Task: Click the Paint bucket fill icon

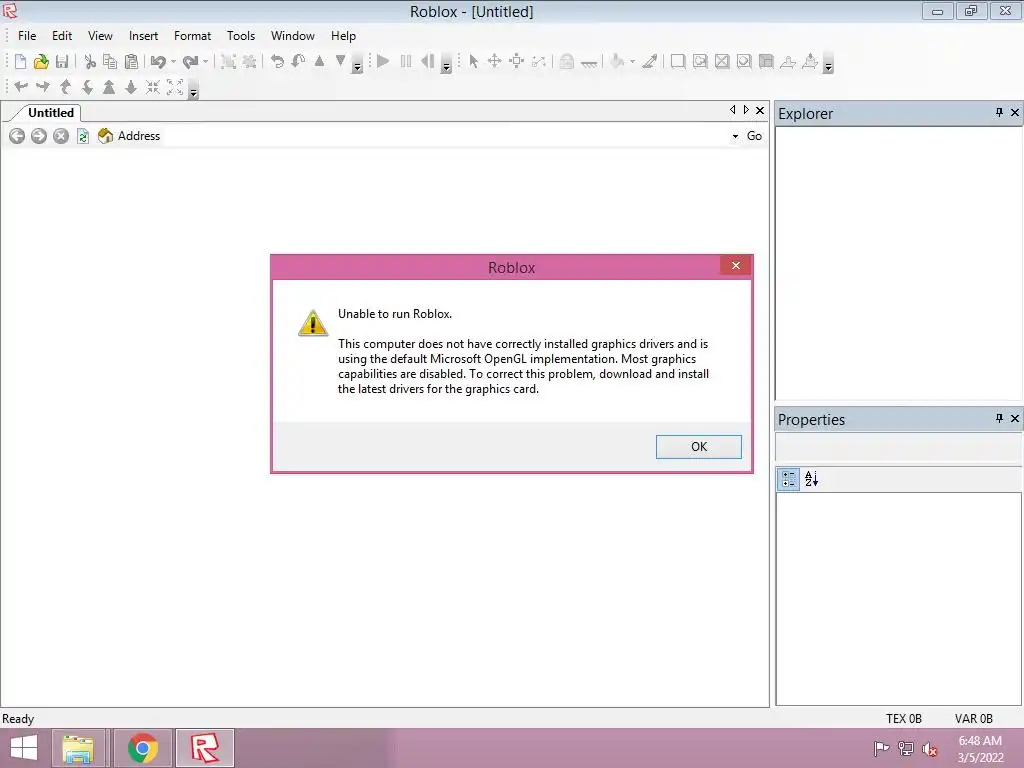Action: tap(617, 61)
